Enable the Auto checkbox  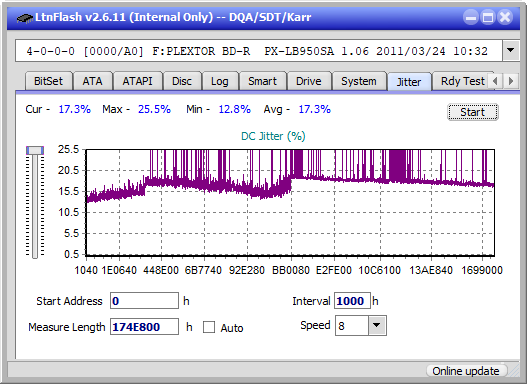point(209,327)
